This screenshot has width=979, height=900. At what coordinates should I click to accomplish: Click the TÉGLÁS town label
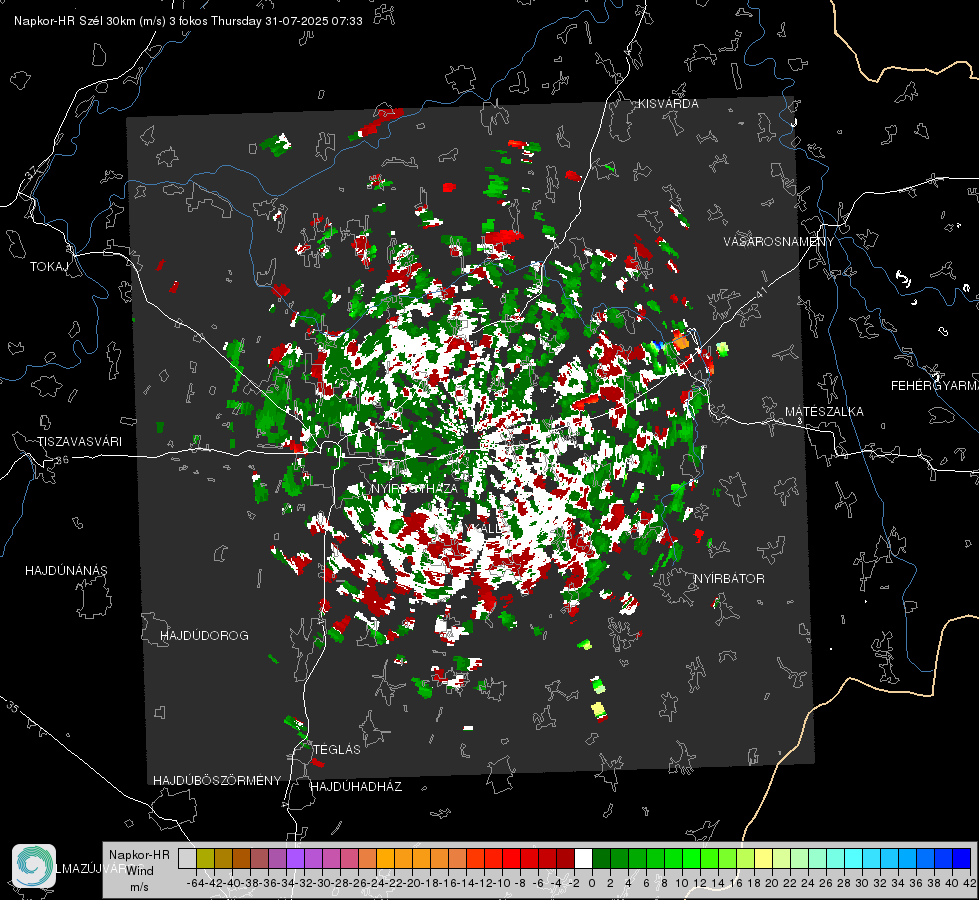tap(337, 750)
